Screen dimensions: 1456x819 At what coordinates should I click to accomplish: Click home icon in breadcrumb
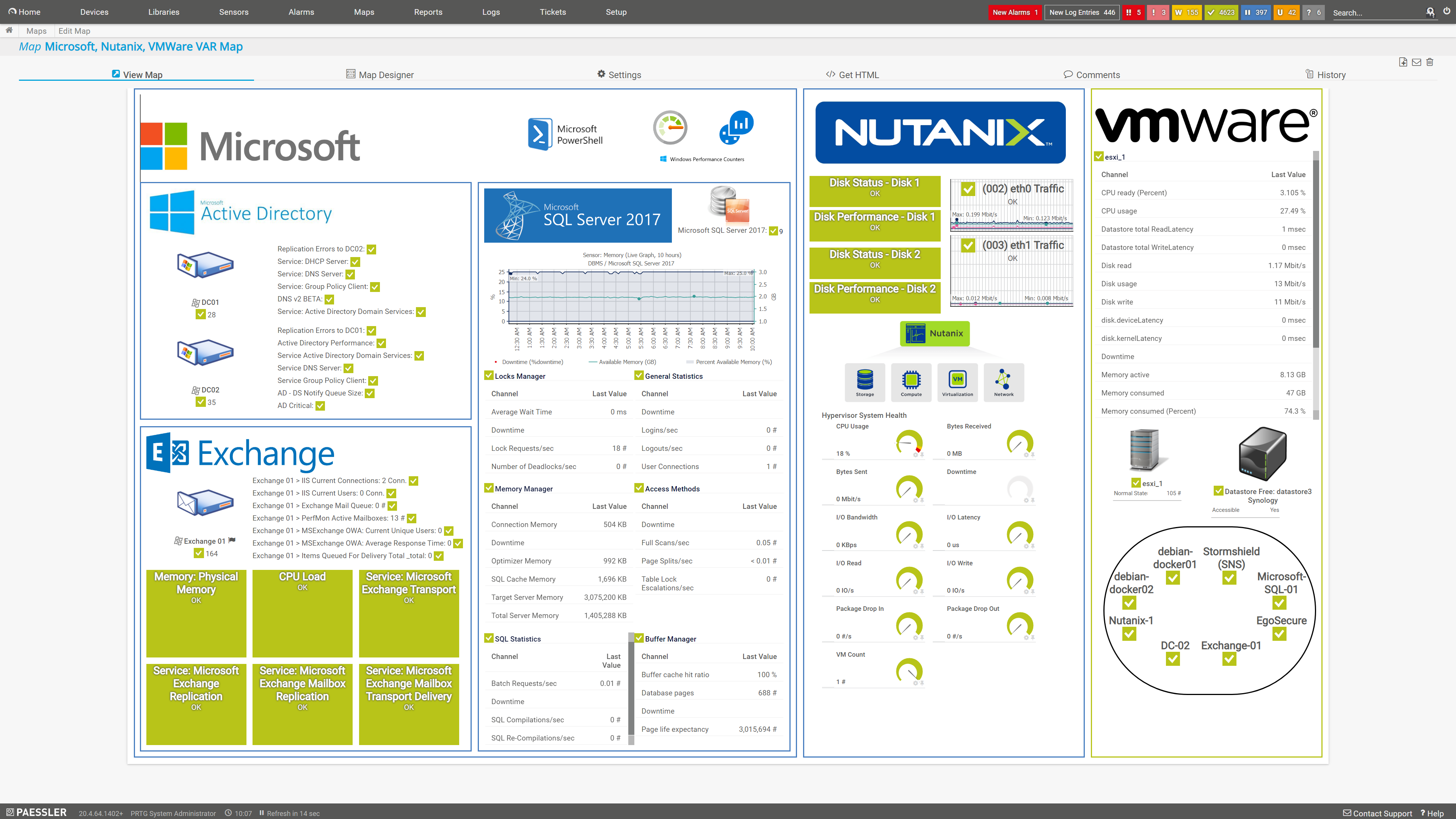coord(9,30)
